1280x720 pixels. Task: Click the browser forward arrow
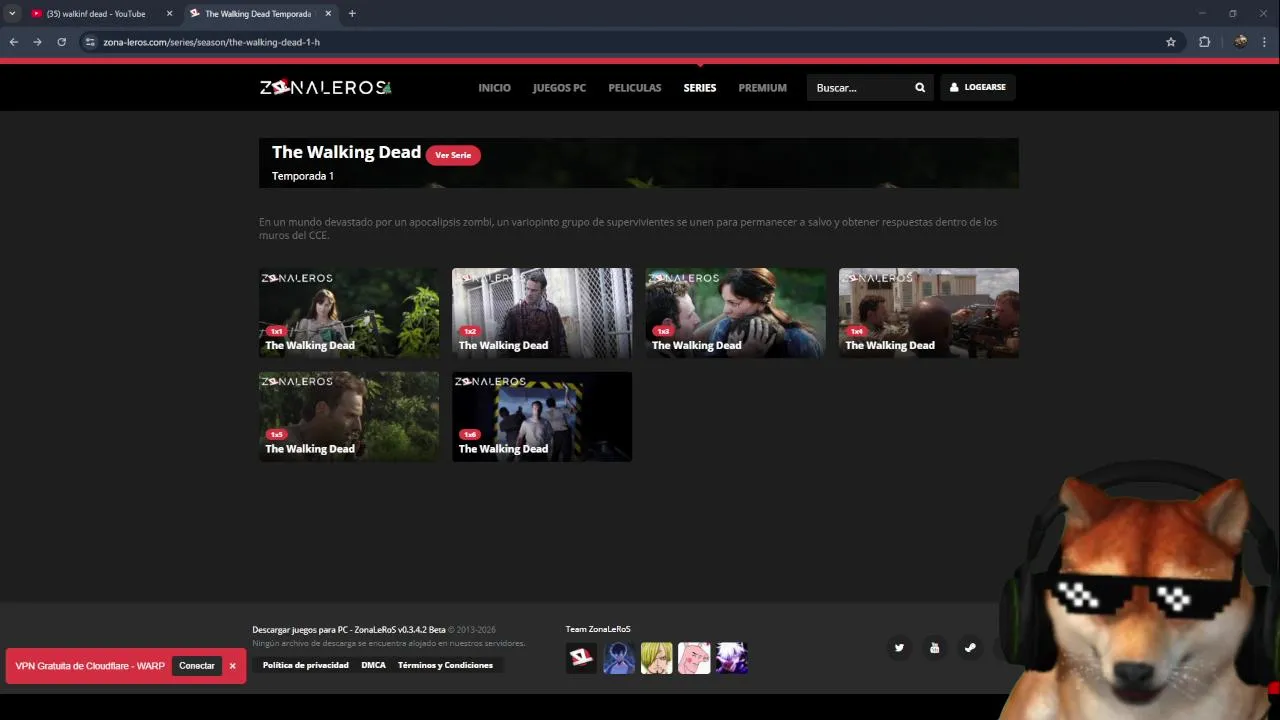(37, 42)
